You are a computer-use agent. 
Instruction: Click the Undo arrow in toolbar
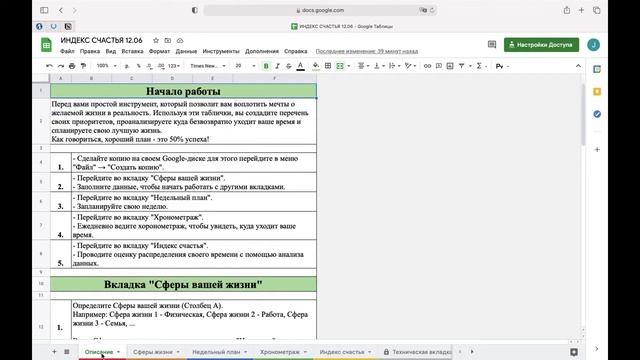49,66
